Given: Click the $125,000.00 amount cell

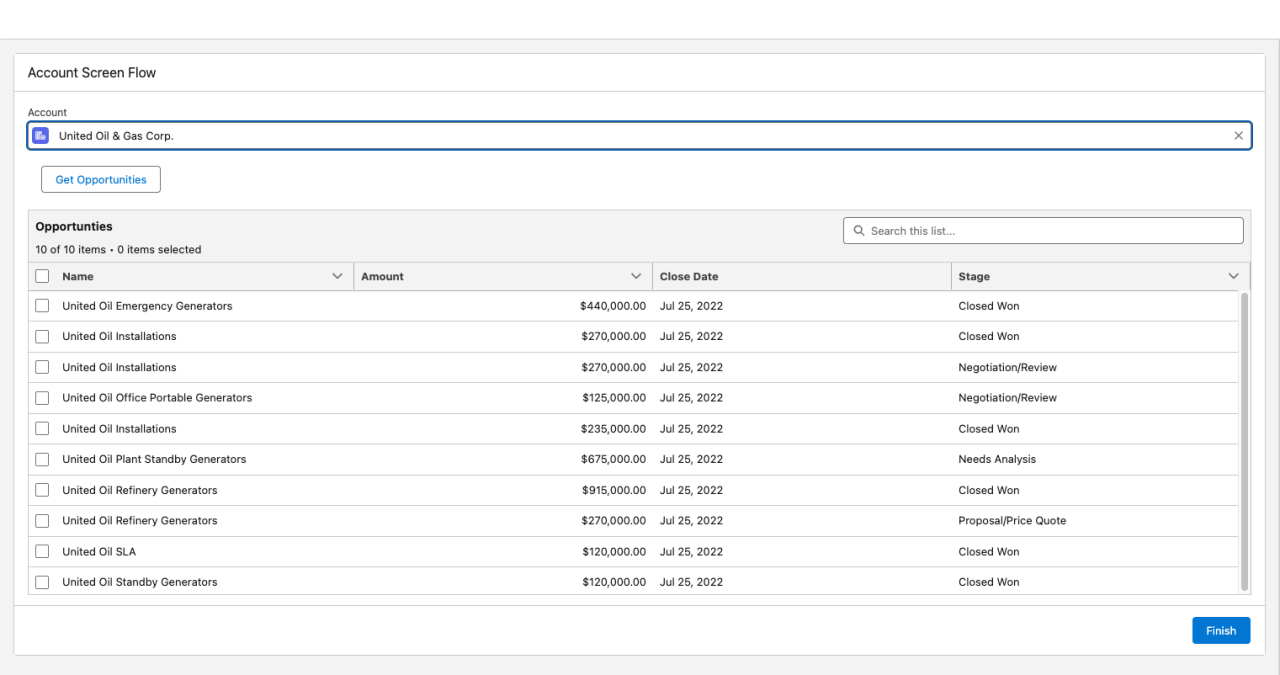Looking at the screenshot, I should pos(614,398).
